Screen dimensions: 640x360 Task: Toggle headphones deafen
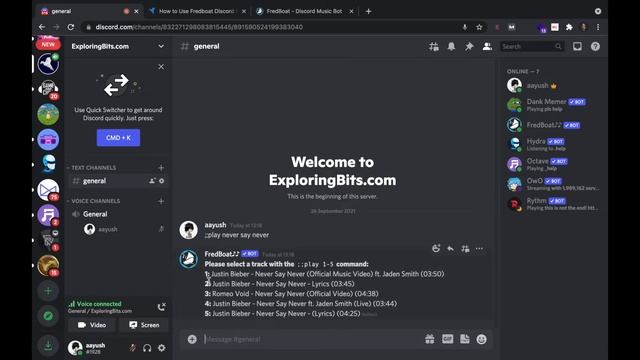tap(147, 348)
